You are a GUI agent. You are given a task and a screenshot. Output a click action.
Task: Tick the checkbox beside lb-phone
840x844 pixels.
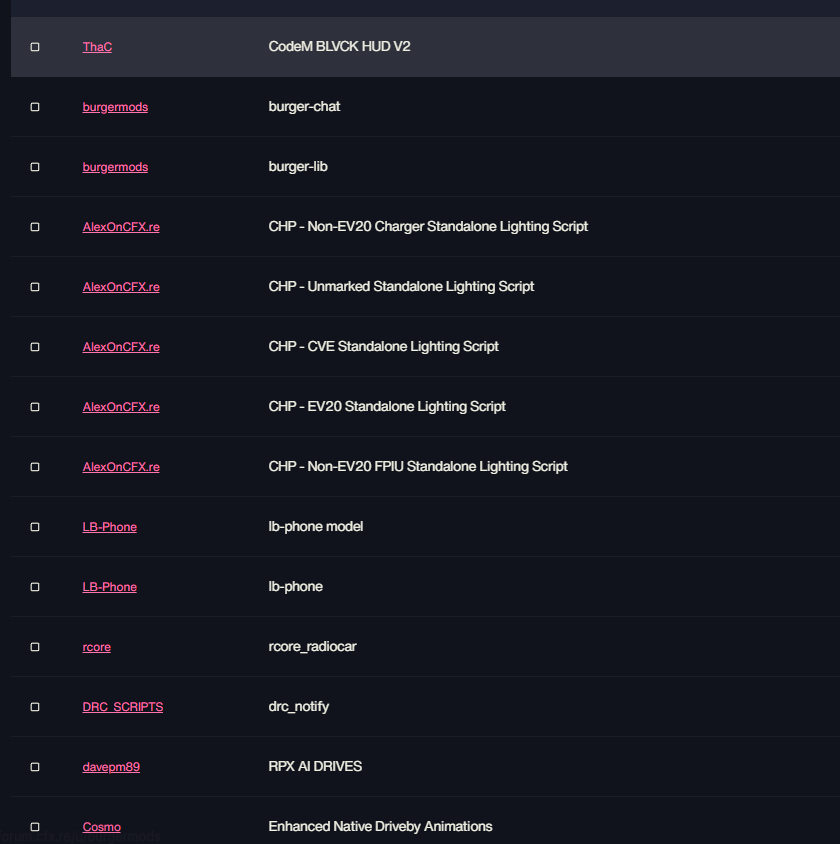[35, 587]
